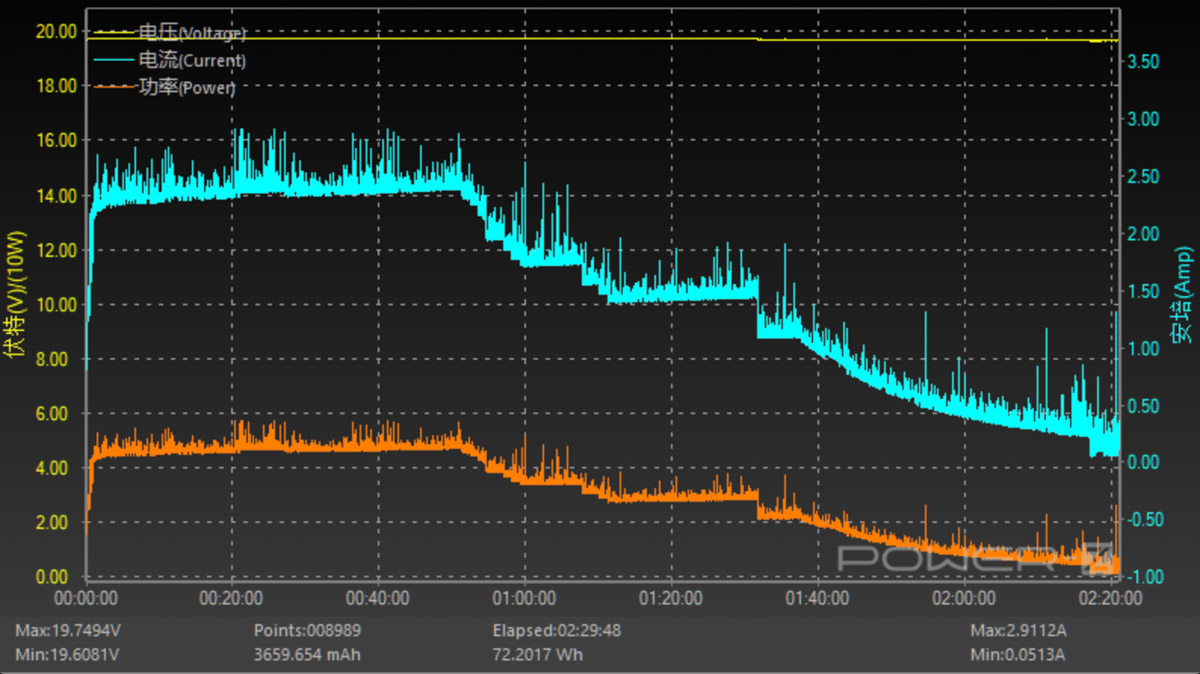Click the yellow Voltage legend line swatch
The height and width of the screenshot is (674, 1200).
click(112, 33)
